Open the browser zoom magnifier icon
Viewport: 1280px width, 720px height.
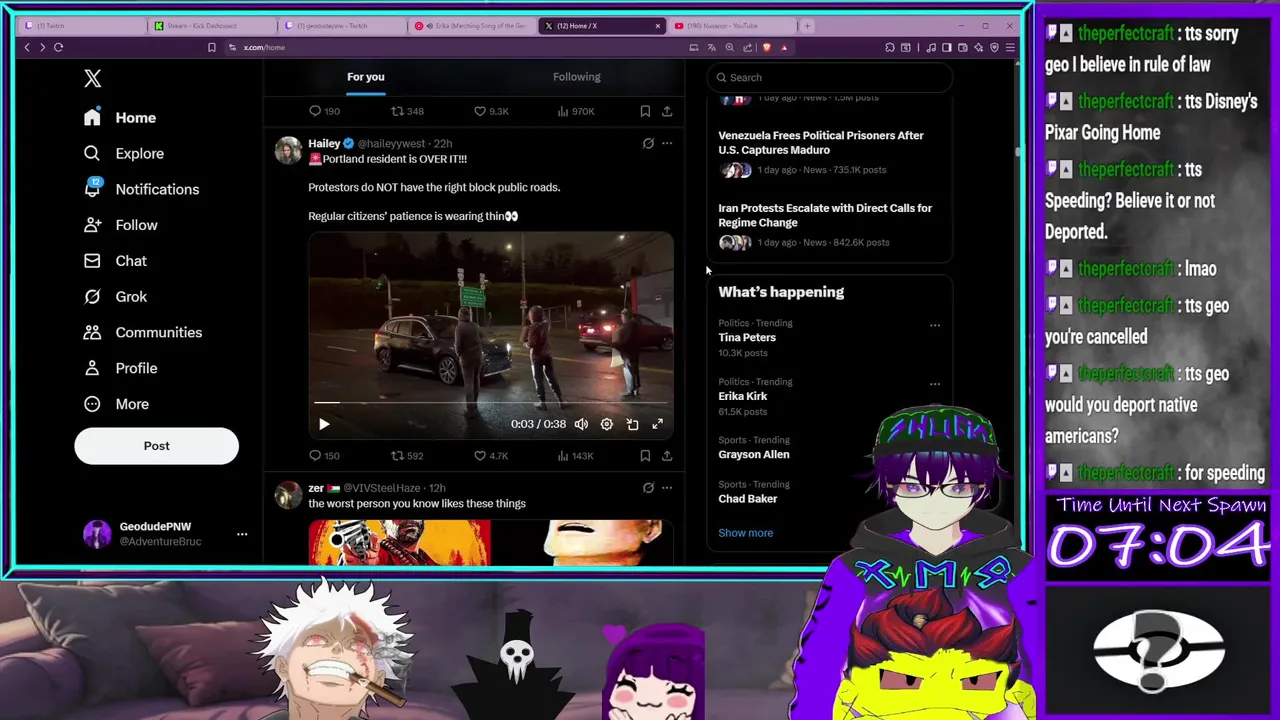coord(729,47)
